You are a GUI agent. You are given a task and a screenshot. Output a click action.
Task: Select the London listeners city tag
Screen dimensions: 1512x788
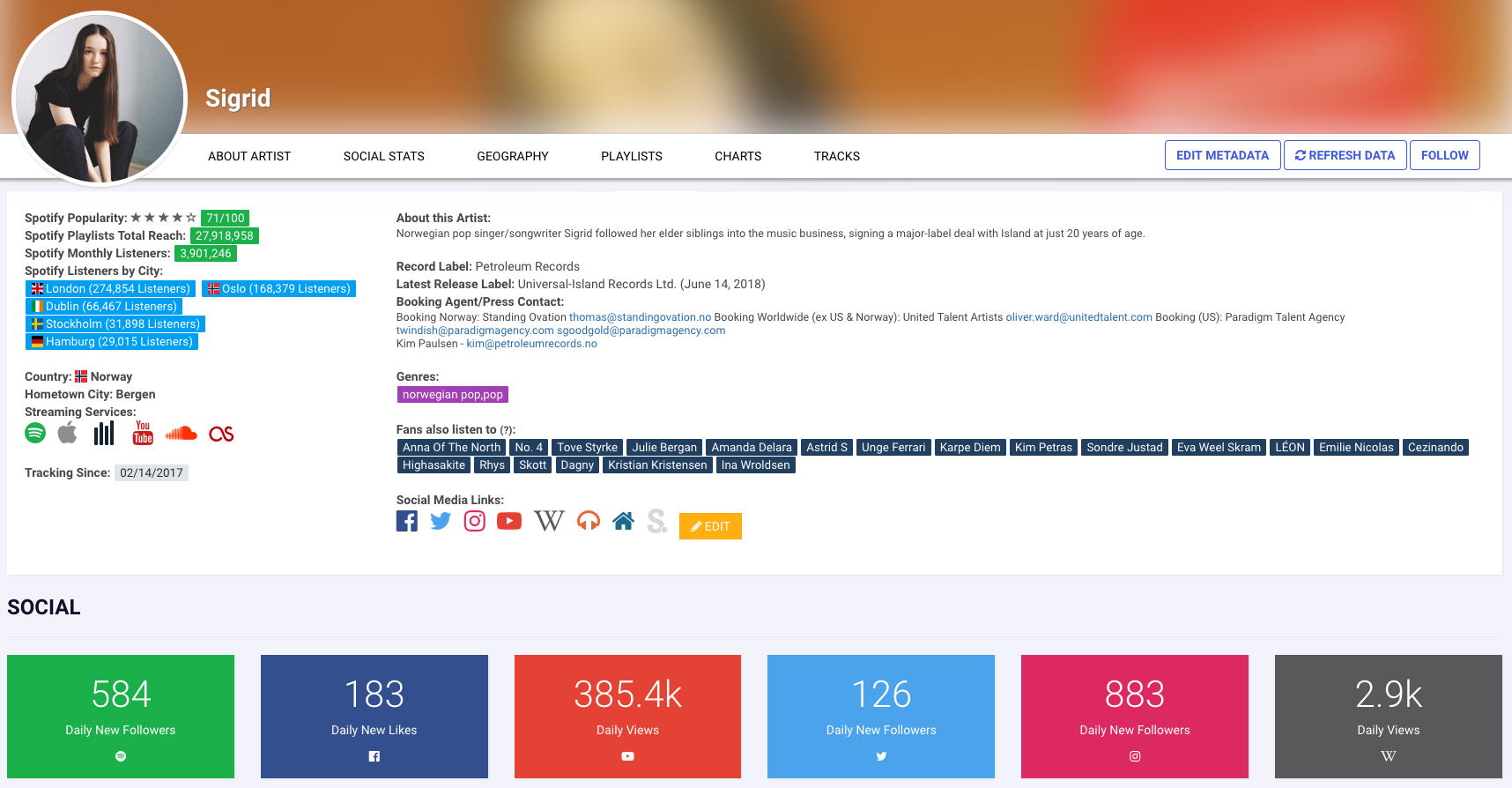[110, 288]
